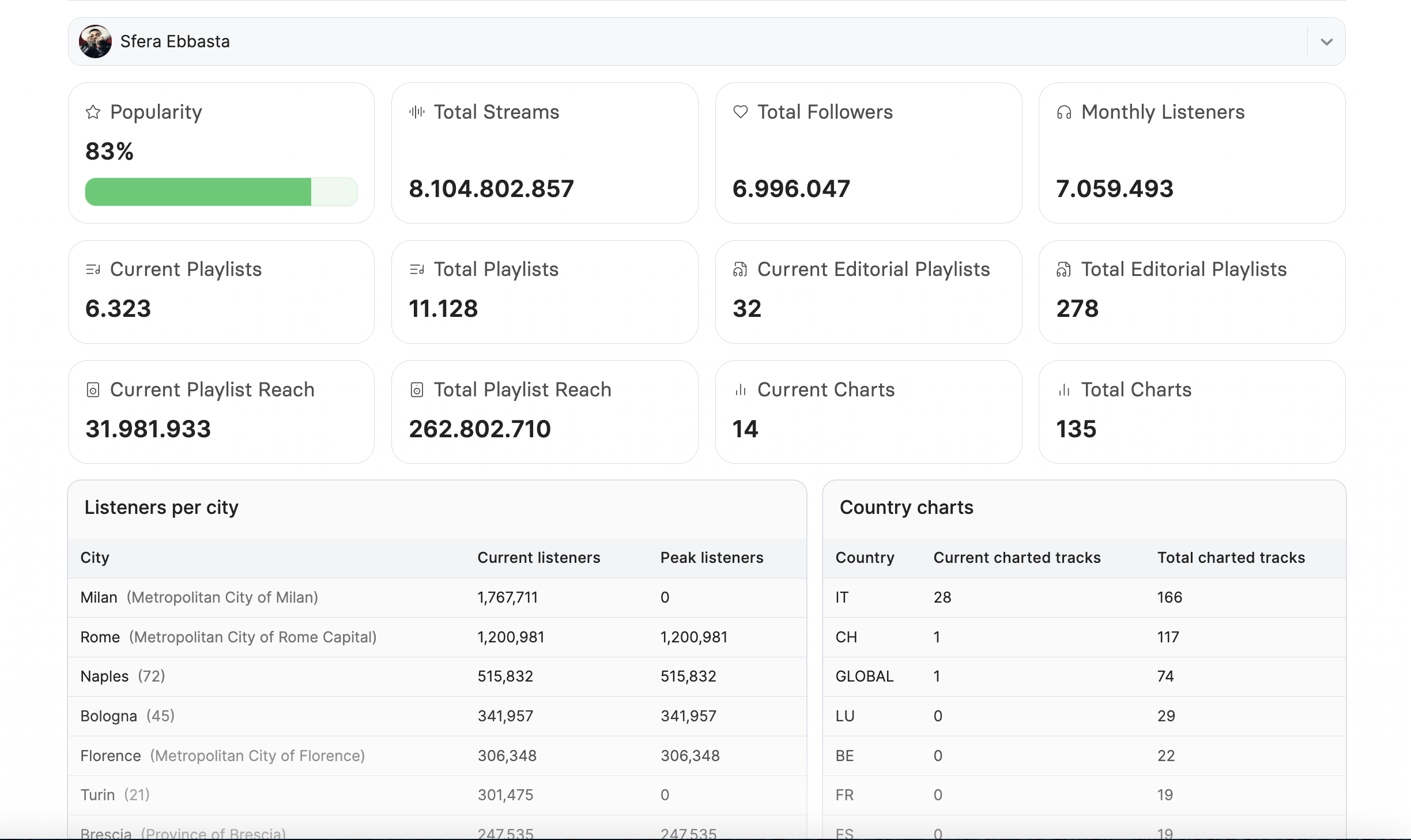Select the IT country row

pyautogui.click(x=1084, y=597)
